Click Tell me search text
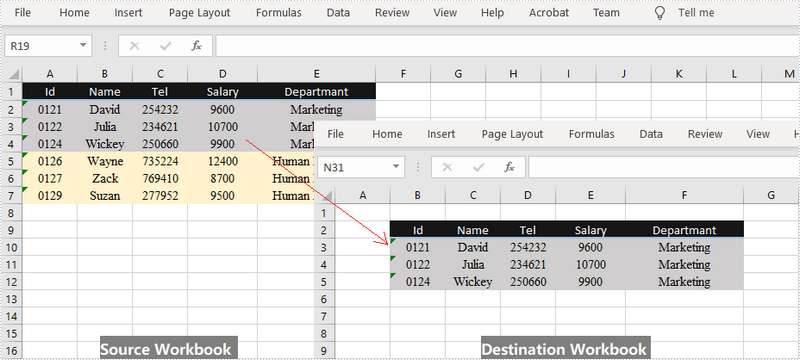 (x=696, y=13)
